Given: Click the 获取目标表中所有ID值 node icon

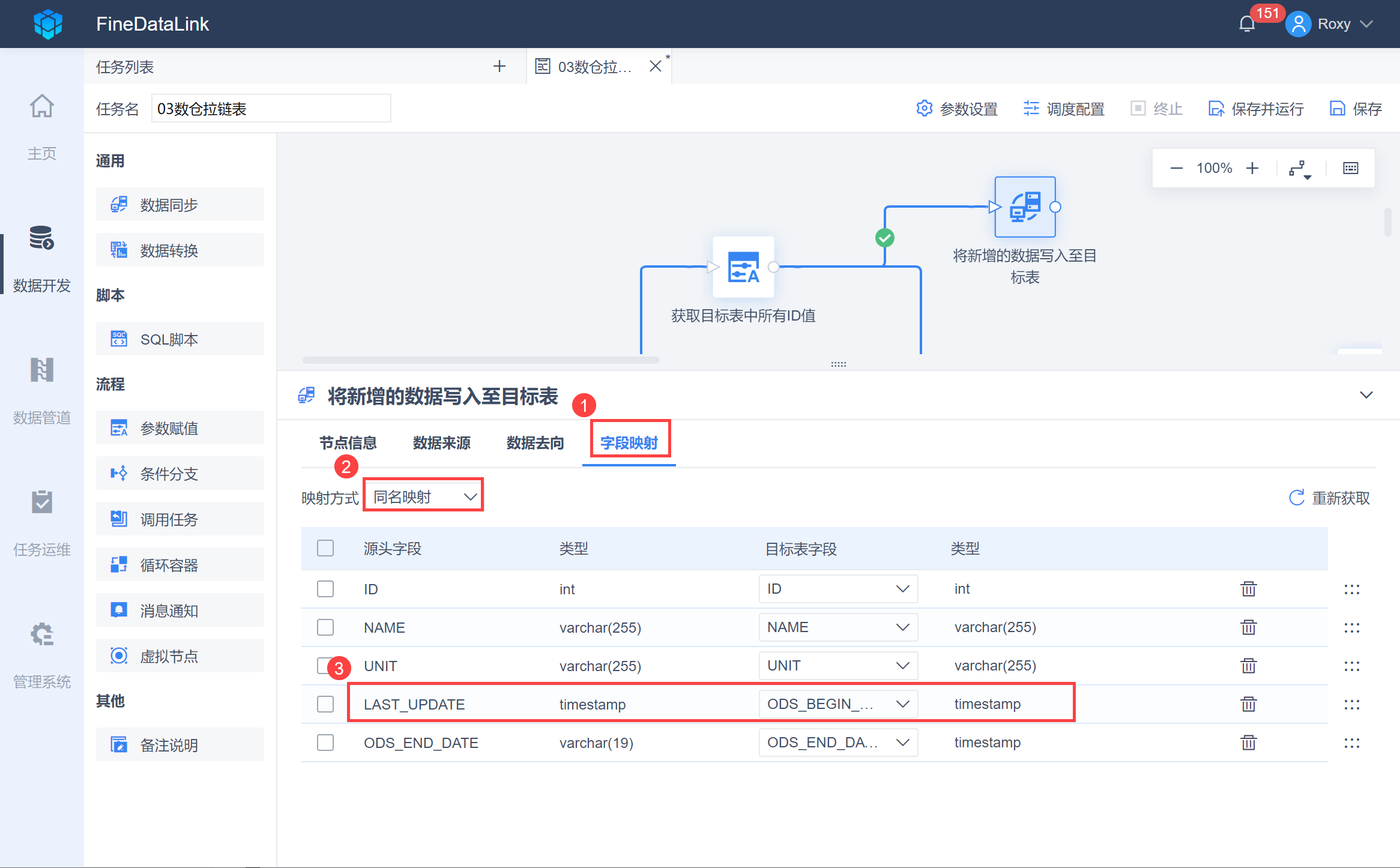Looking at the screenshot, I should pyautogui.click(x=743, y=267).
